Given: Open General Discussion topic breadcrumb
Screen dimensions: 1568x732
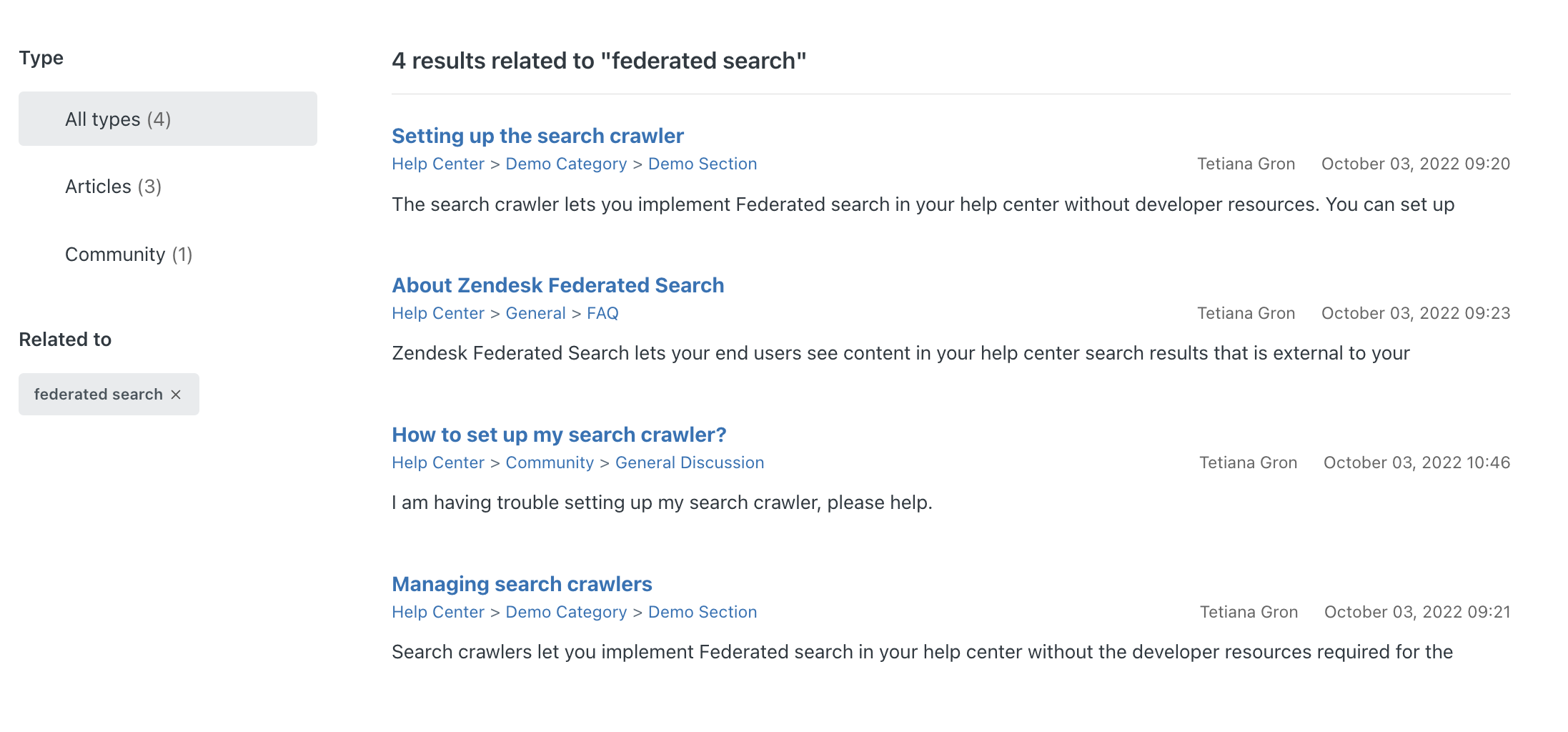Looking at the screenshot, I should (689, 463).
